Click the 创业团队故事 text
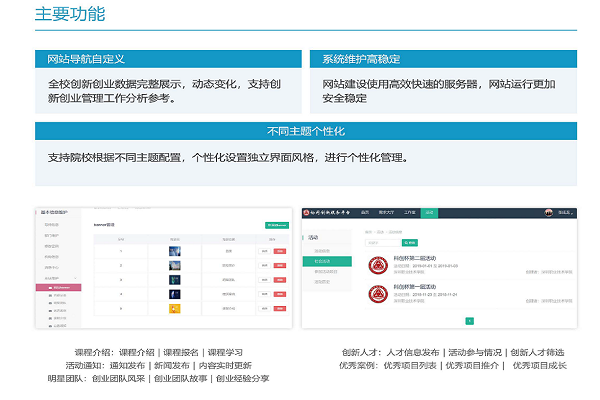The height and width of the screenshot is (400, 600). pos(181,379)
